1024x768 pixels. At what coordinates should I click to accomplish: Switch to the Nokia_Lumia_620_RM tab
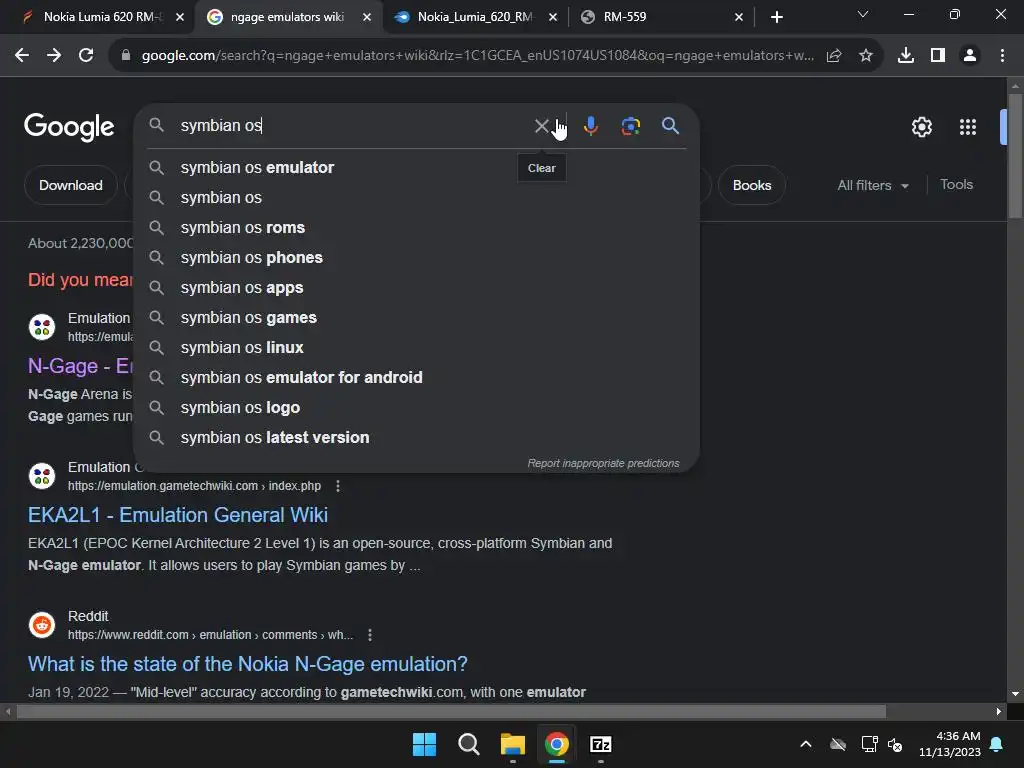tap(475, 17)
